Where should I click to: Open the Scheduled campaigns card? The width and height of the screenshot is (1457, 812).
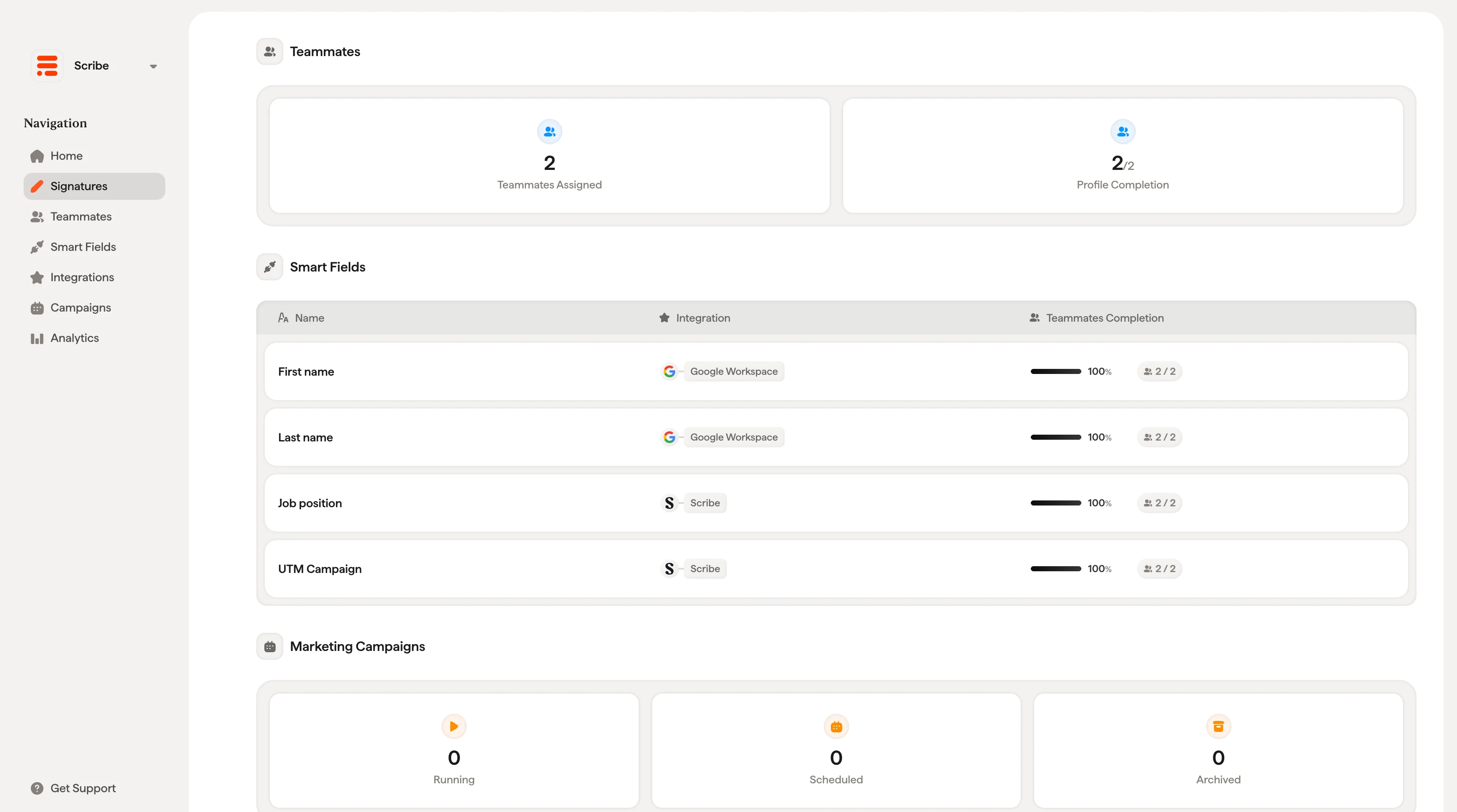coord(836,750)
